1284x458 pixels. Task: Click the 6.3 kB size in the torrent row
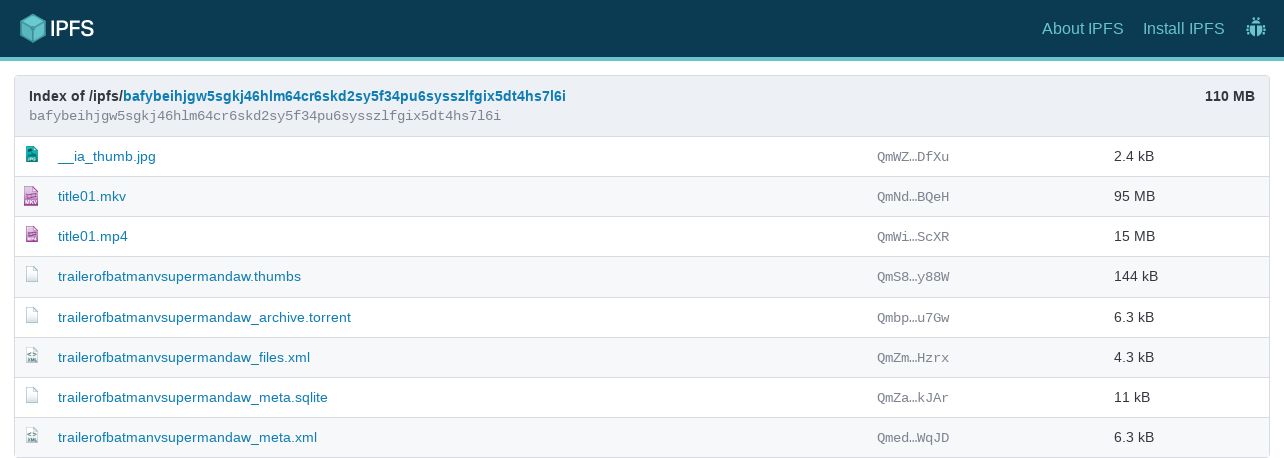(1134, 317)
